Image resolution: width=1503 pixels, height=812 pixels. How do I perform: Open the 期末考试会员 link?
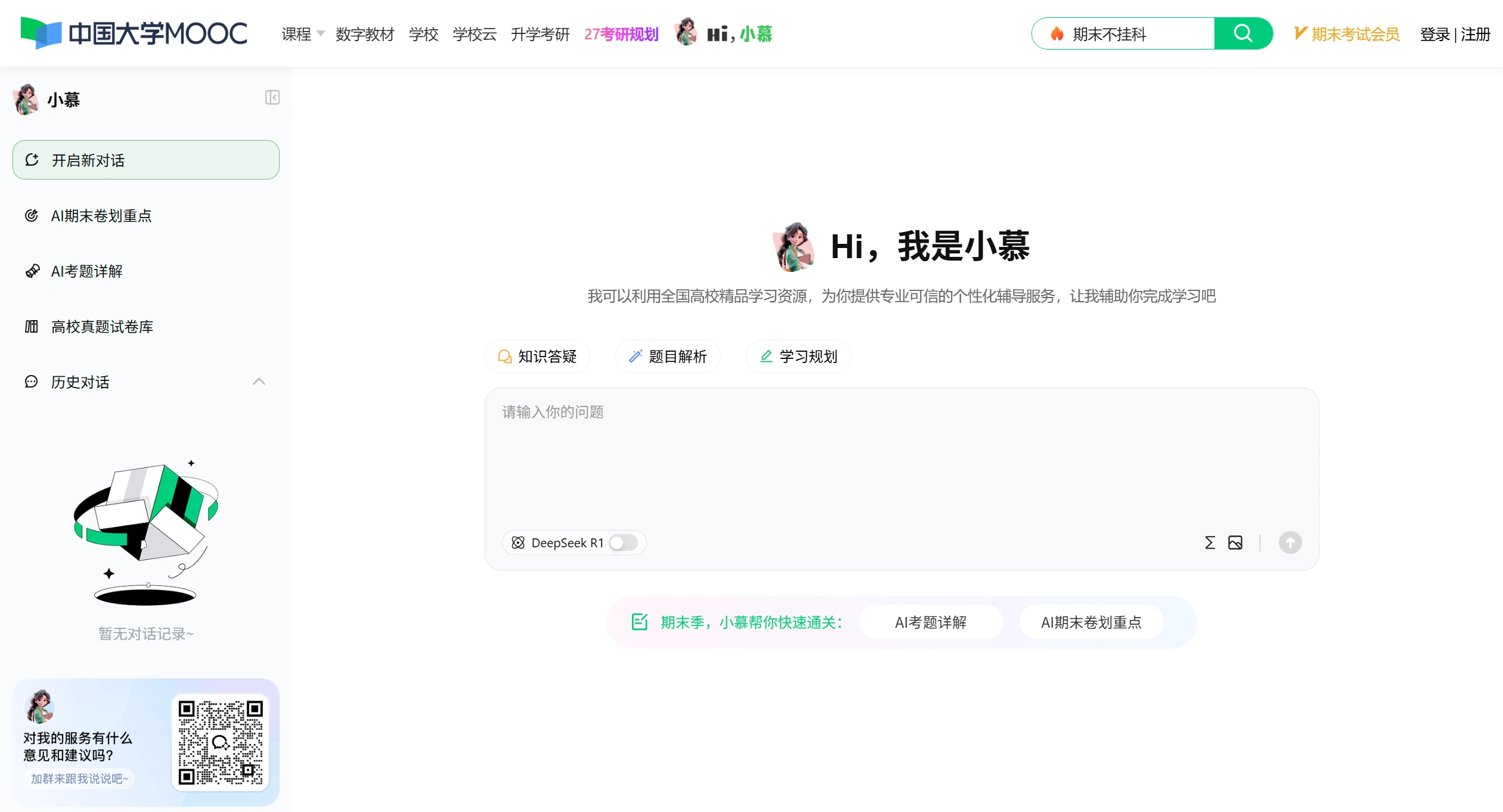click(x=1347, y=34)
